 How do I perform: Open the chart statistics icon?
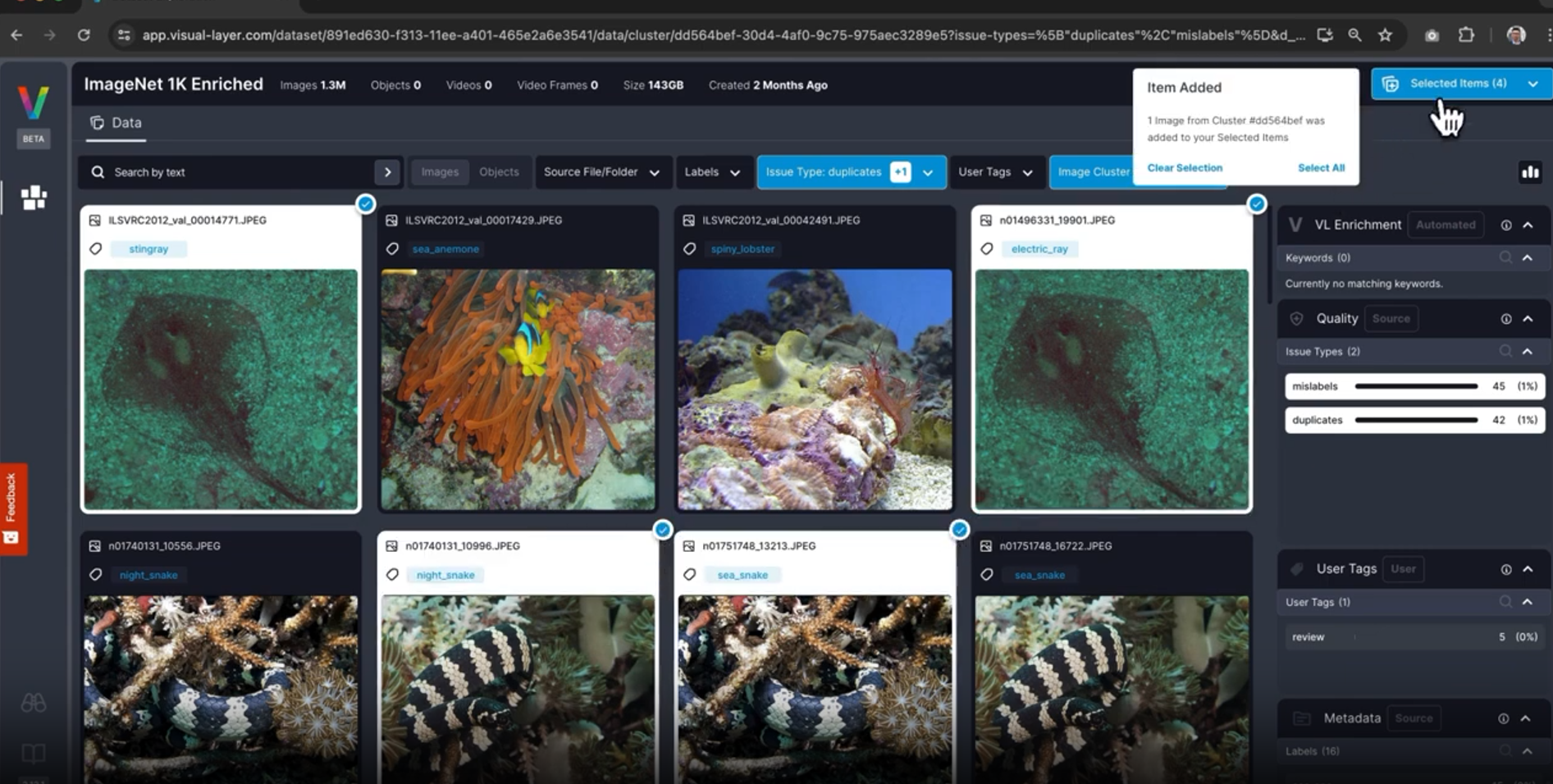tap(1530, 172)
